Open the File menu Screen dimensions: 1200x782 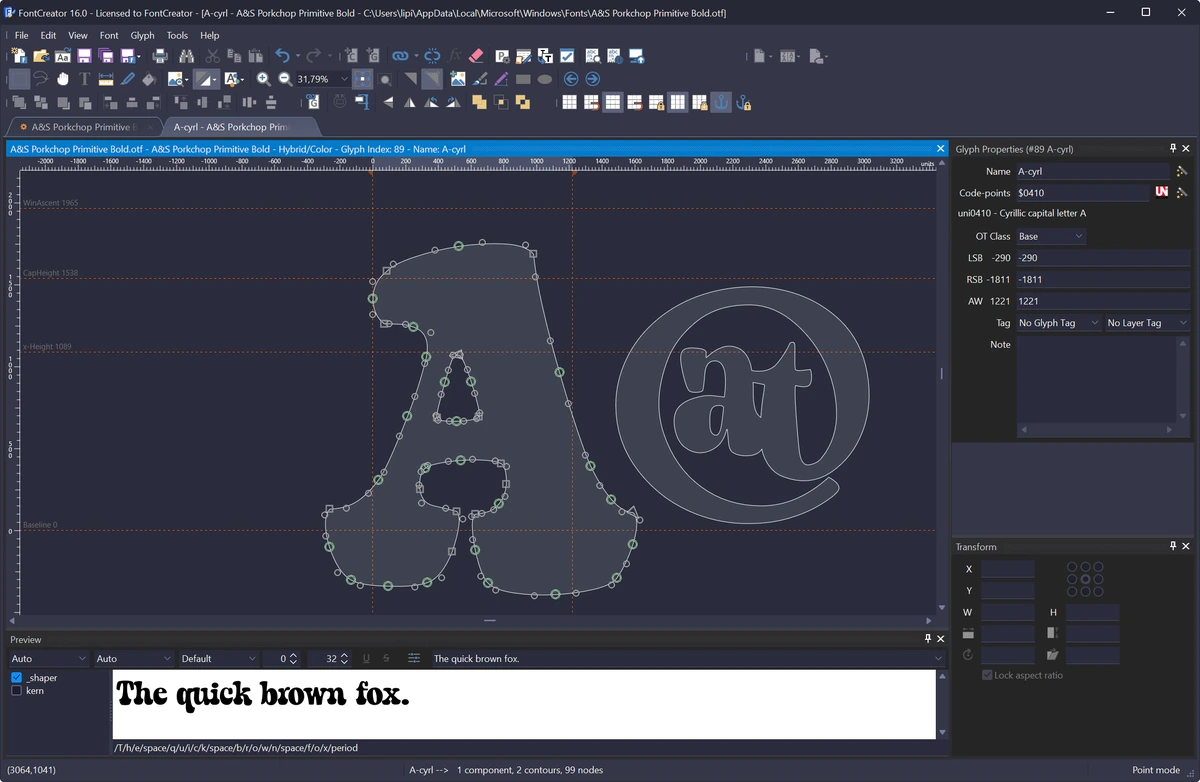21,35
